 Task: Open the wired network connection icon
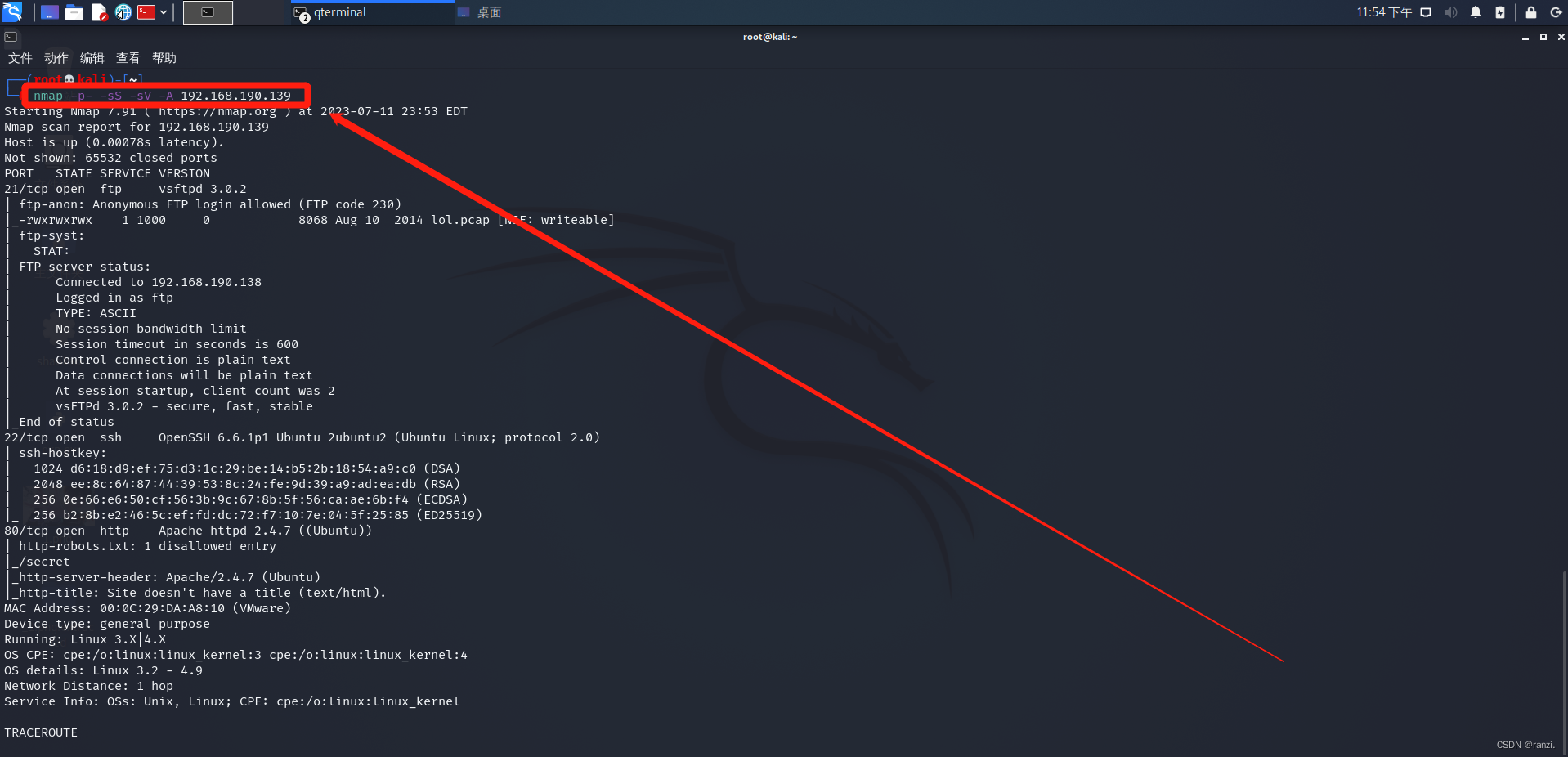click(x=1426, y=12)
